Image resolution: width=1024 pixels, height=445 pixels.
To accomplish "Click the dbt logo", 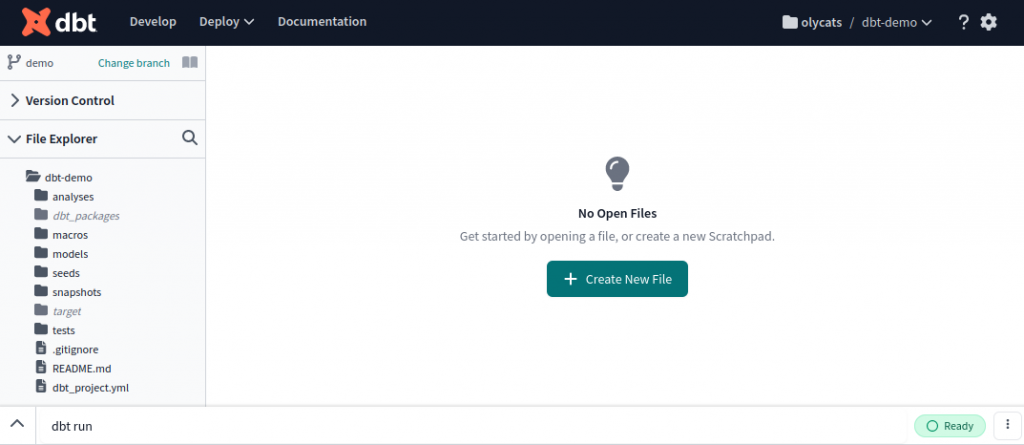I will (x=59, y=22).
